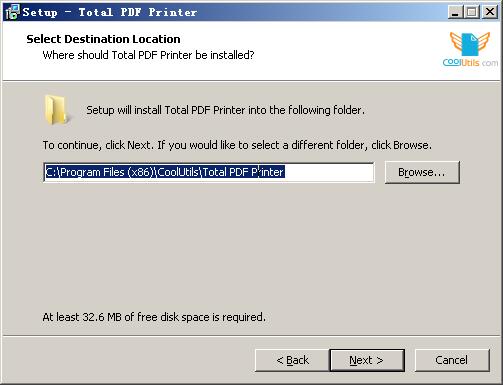Click the Select Destination Location heading
The width and height of the screenshot is (503, 385).
pos(103,39)
